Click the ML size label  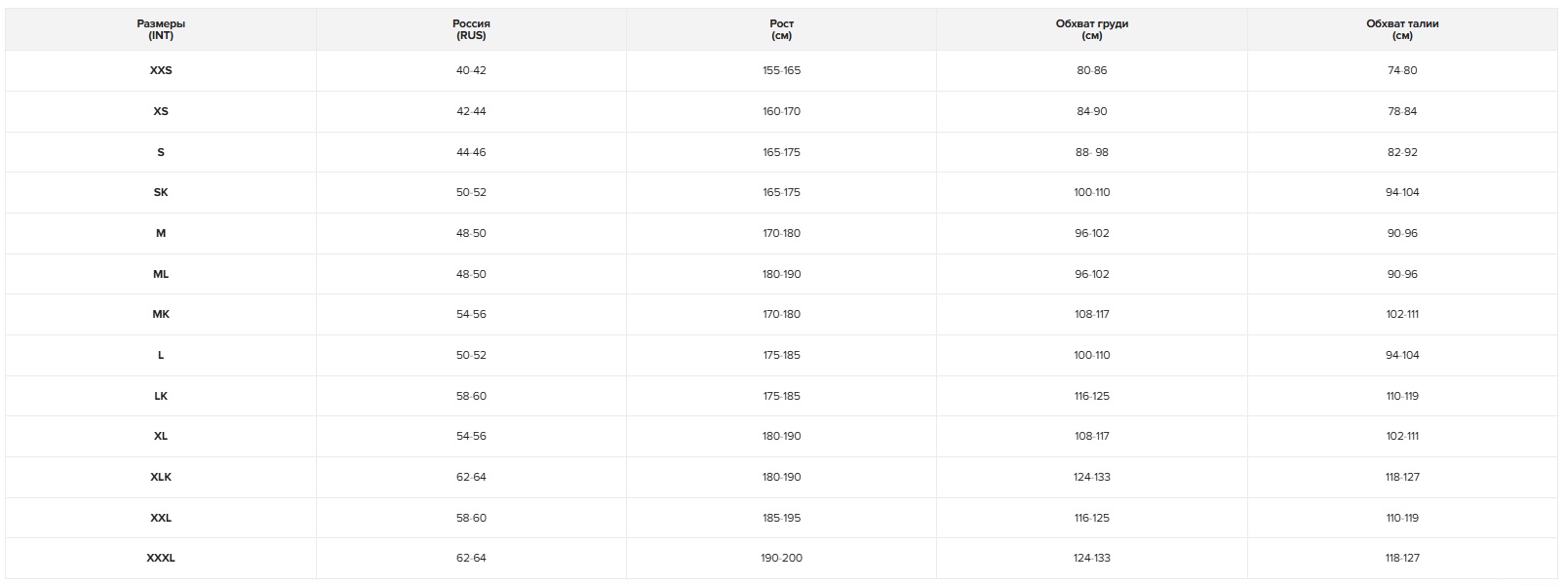click(x=161, y=275)
